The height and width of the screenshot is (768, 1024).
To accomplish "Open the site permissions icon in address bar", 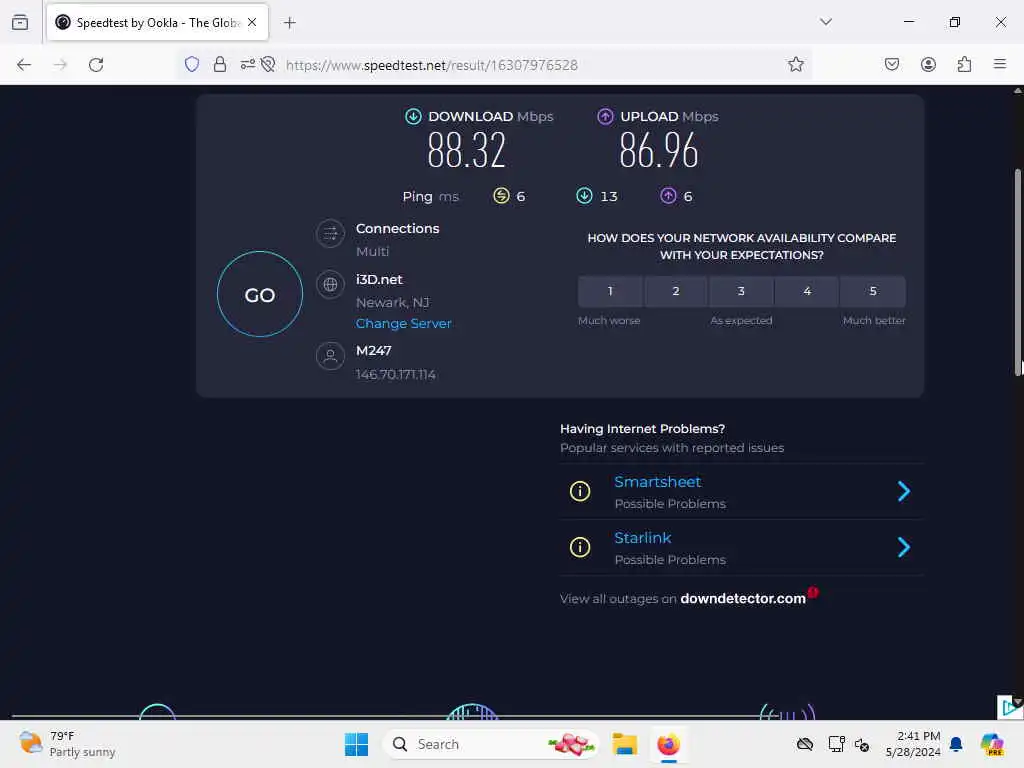I will click(248, 64).
